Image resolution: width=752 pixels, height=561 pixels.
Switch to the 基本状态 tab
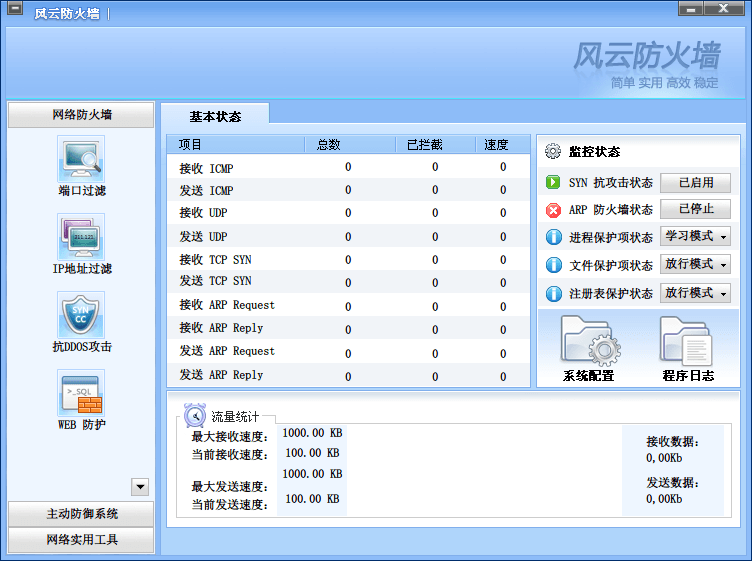pyautogui.click(x=215, y=117)
